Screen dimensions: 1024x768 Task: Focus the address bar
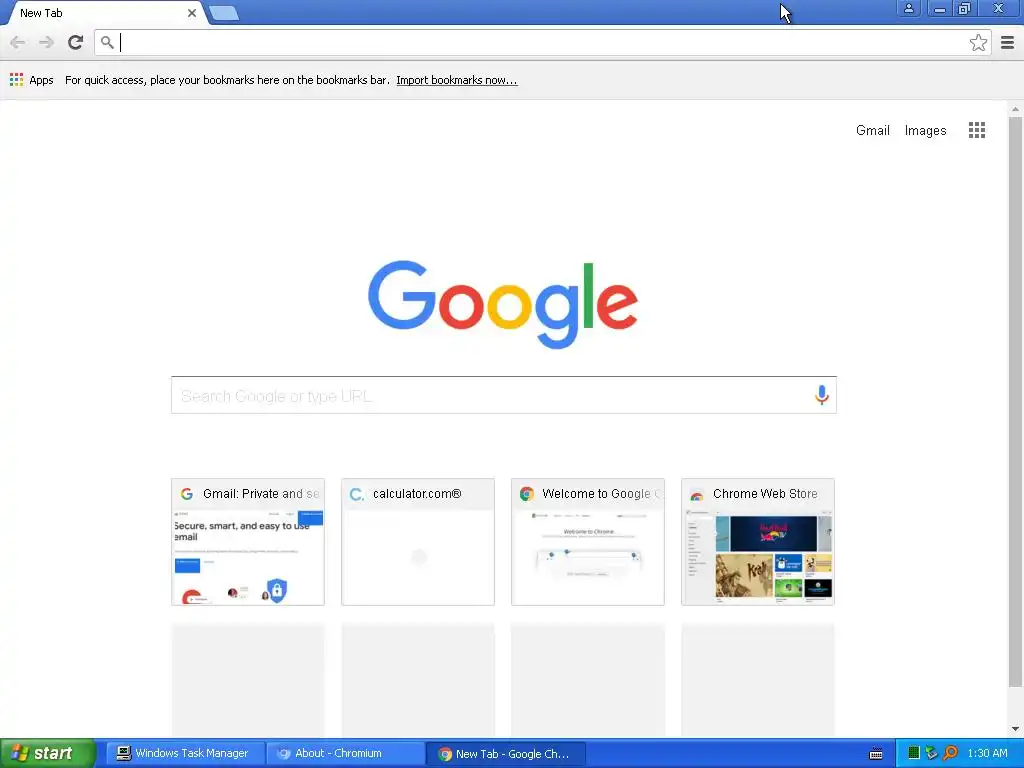click(542, 42)
